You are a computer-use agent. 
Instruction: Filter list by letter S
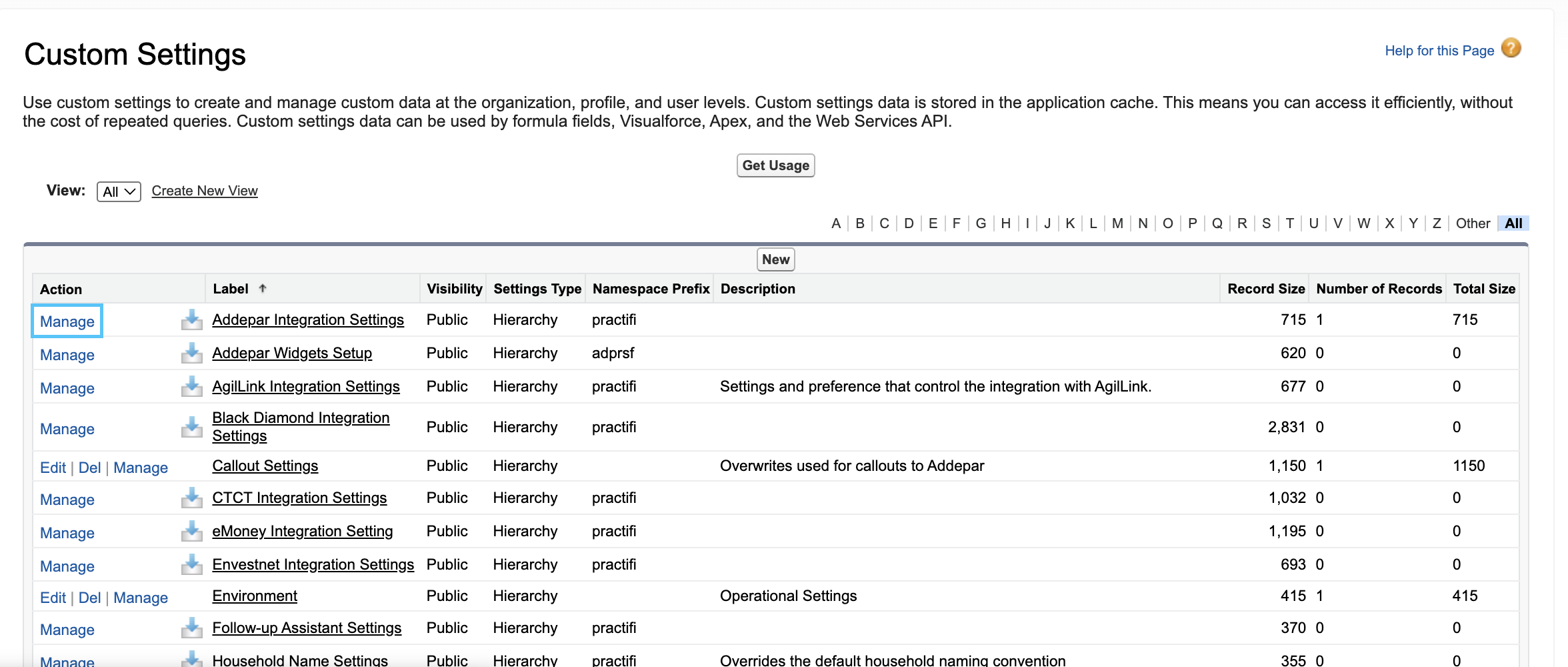coord(1266,223)
